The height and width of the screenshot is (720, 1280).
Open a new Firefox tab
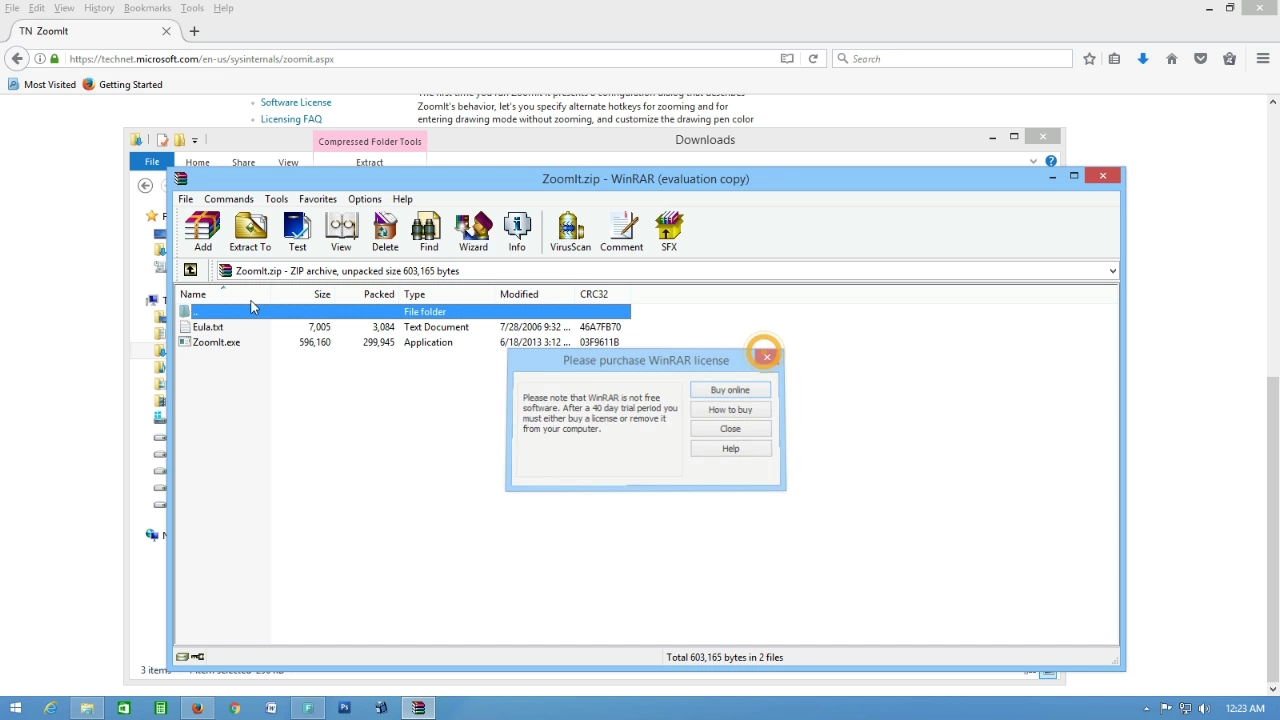[x=194, y=31]
